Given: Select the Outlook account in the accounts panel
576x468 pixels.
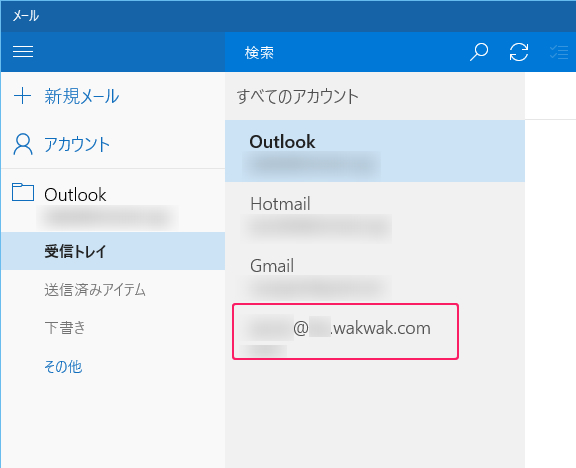Looking at the screenshot, I should point(375,151).
